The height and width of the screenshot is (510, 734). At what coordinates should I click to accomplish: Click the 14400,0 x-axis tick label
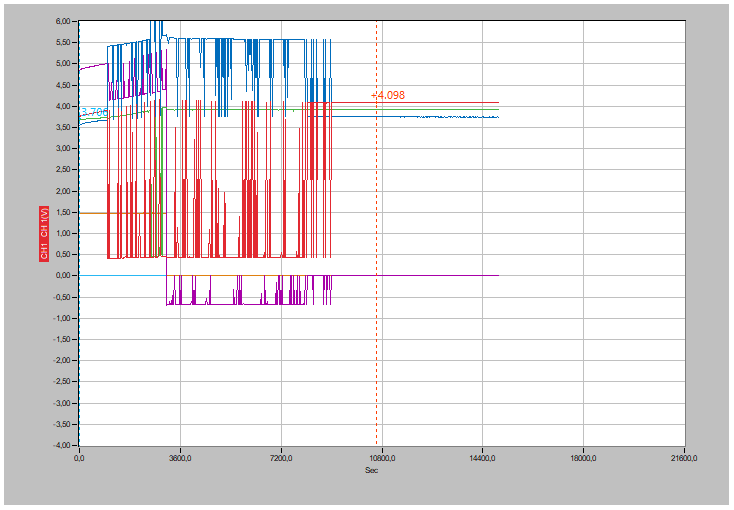484,458
